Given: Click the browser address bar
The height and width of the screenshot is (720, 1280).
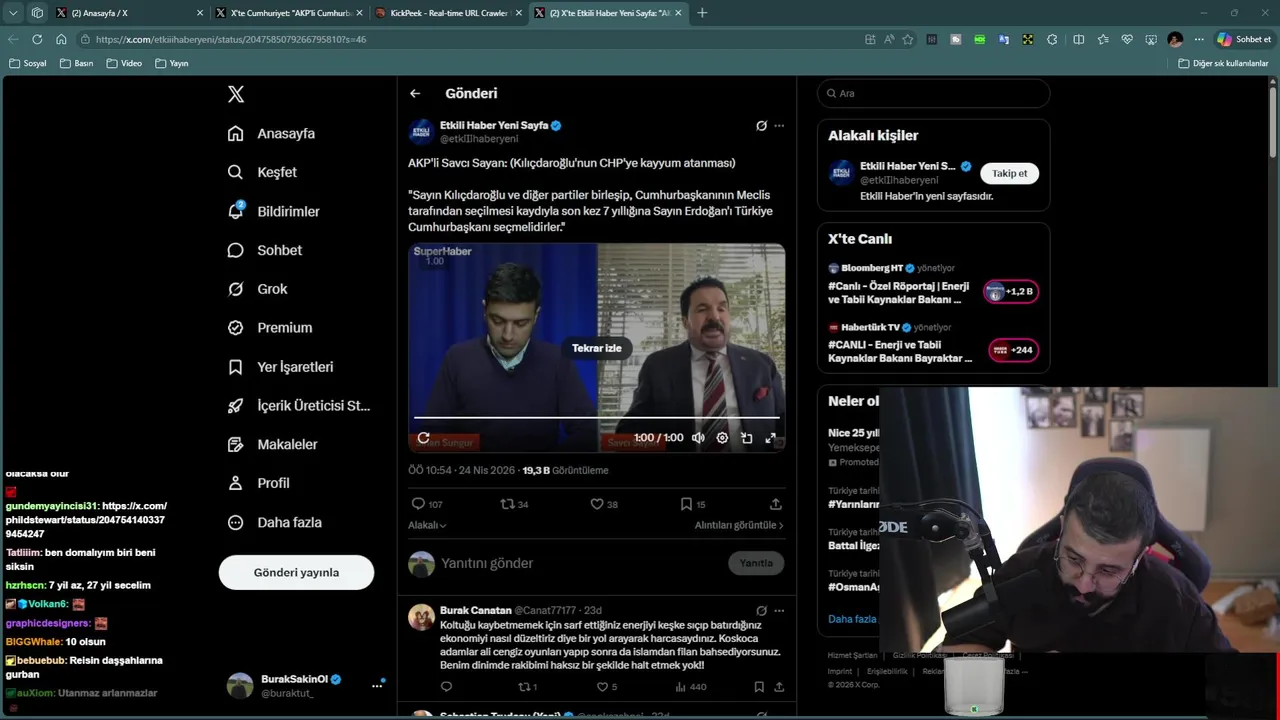Looking at the screenshot, I should (x=470, y=39).
